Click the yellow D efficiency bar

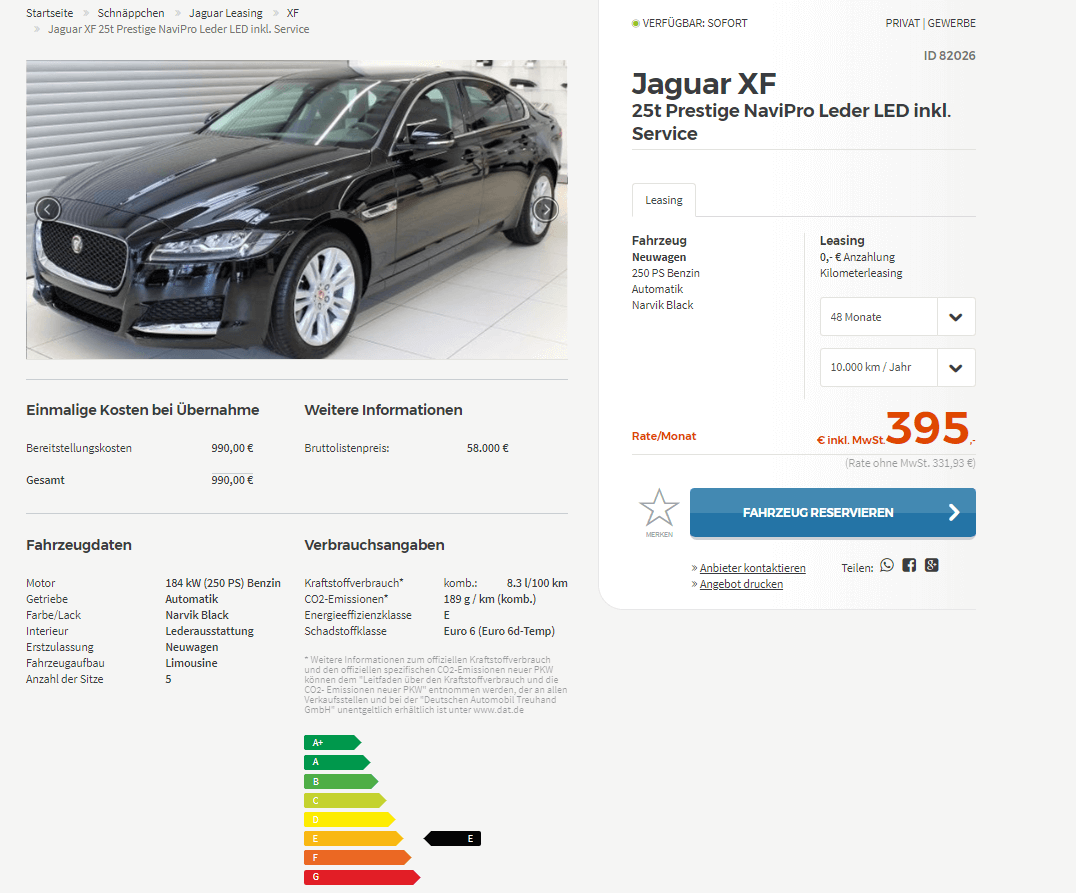click(349, 820)
